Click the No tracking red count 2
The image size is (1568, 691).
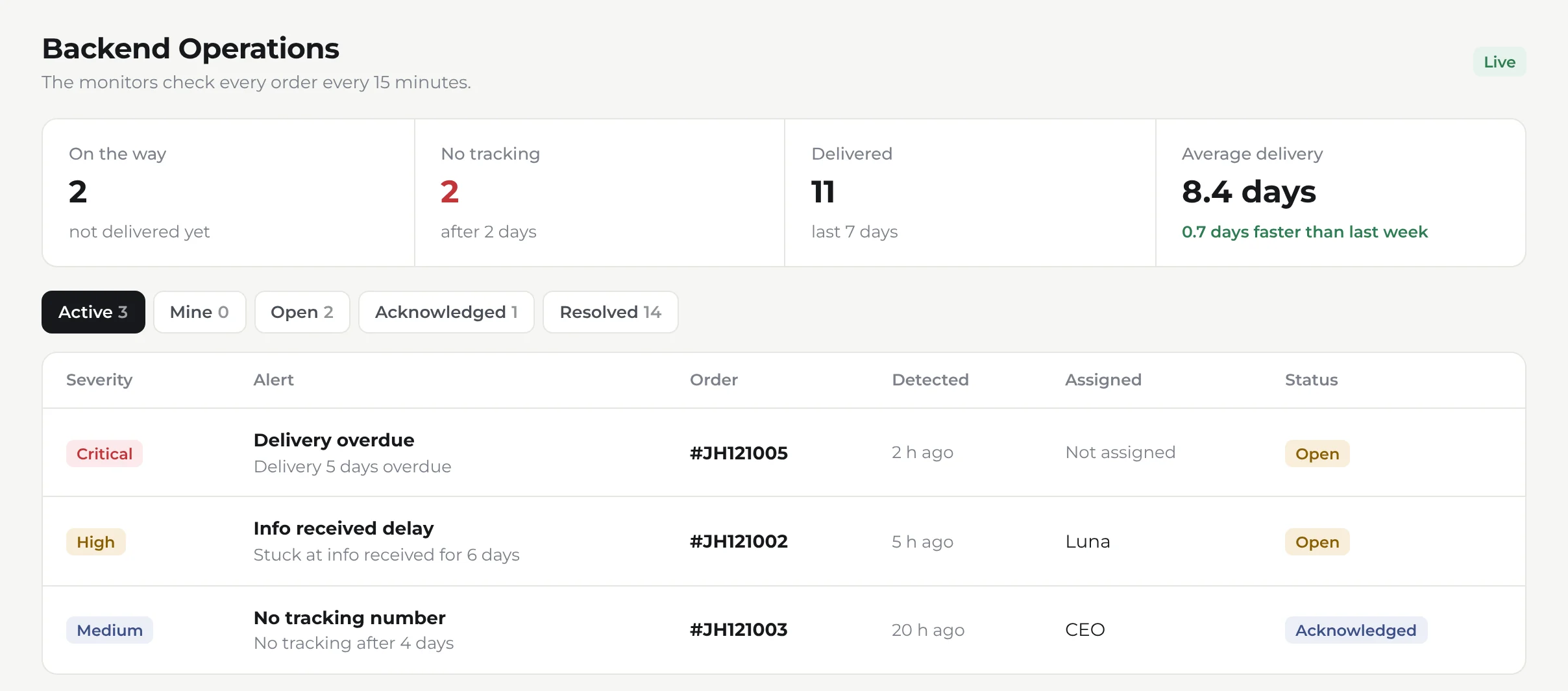[450, 191]
